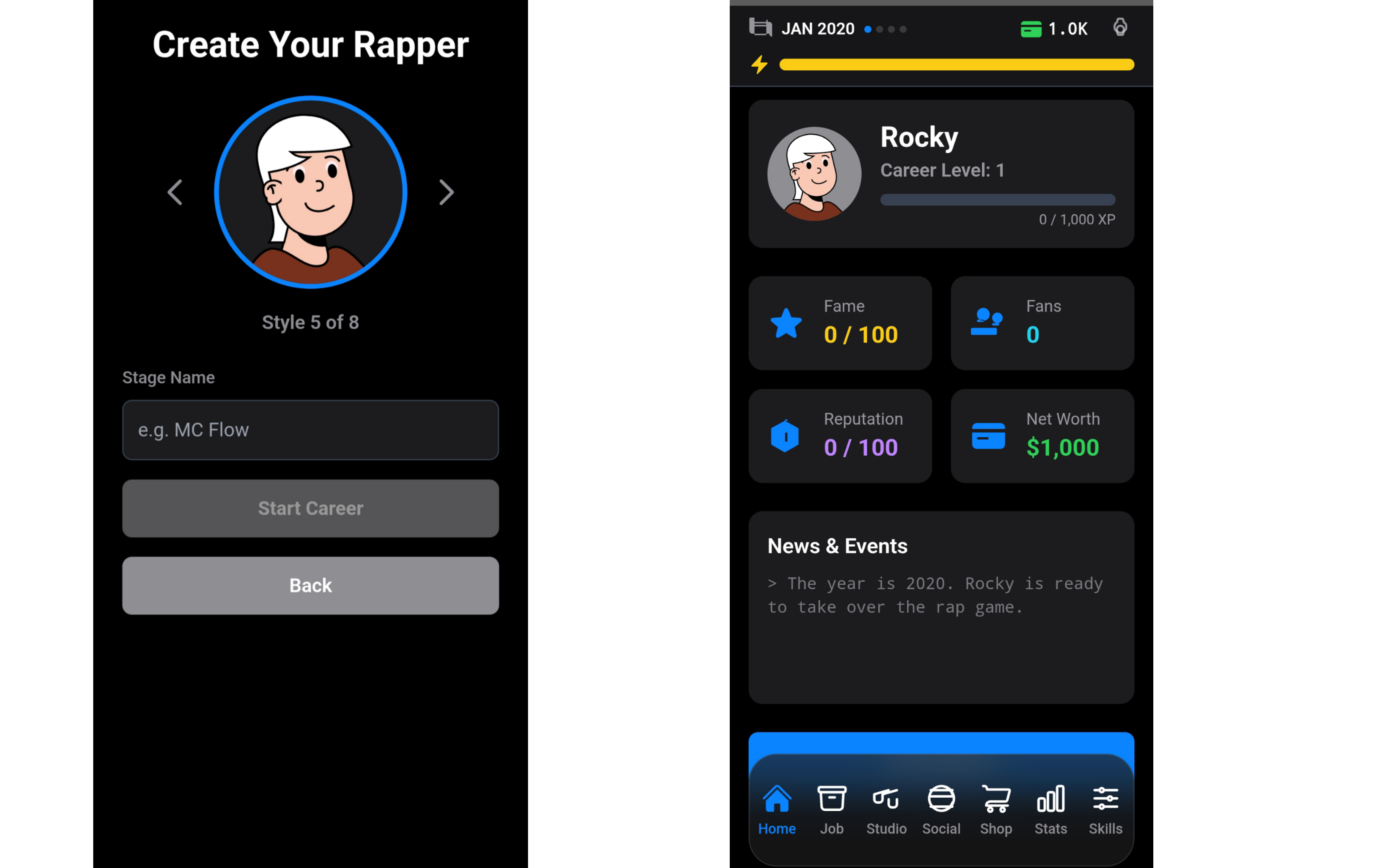Click the yellow lightning energy icon
Image resolution: width=1392 pixels, height=868 pixels.
pyautogui.click(x=759, y=64)
